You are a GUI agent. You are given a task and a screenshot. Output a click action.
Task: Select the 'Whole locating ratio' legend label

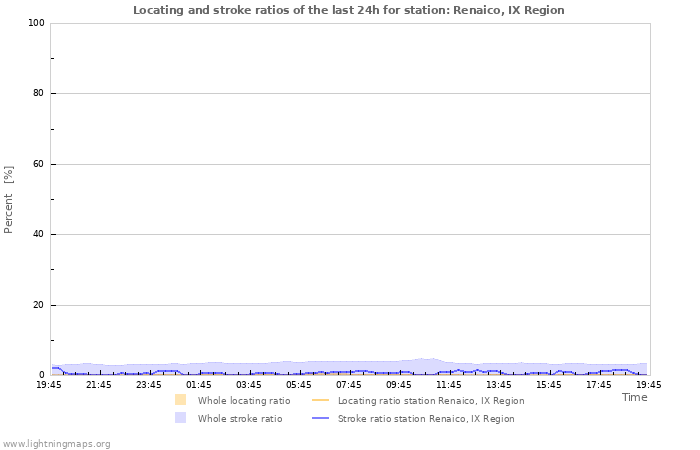pyautogui.click(x=244, y=400)
